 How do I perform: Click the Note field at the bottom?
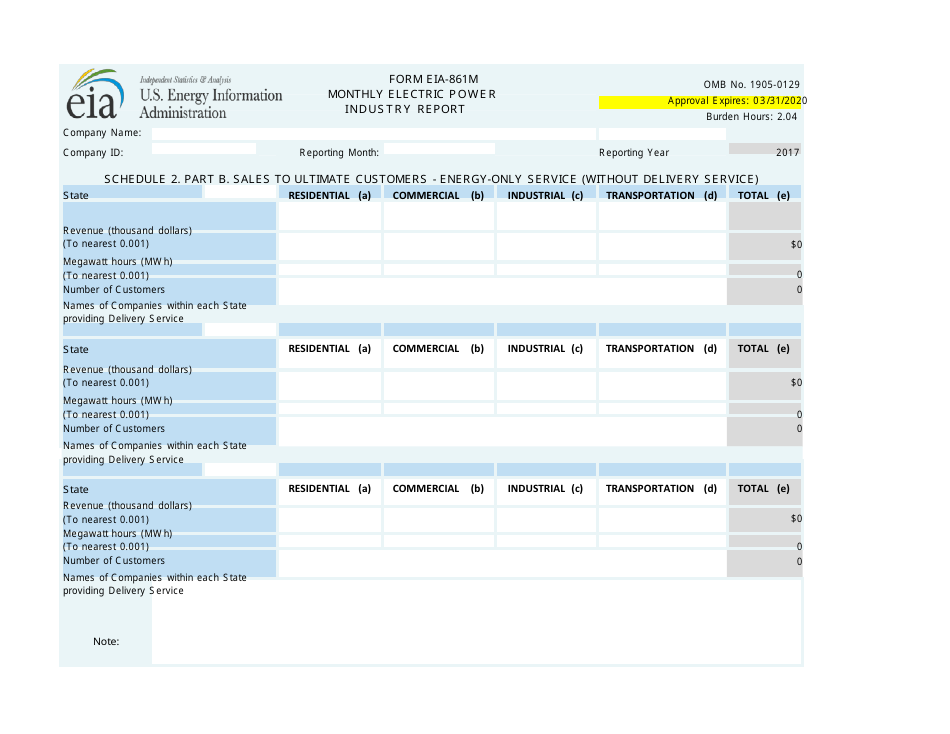click(x=470, y=620)
